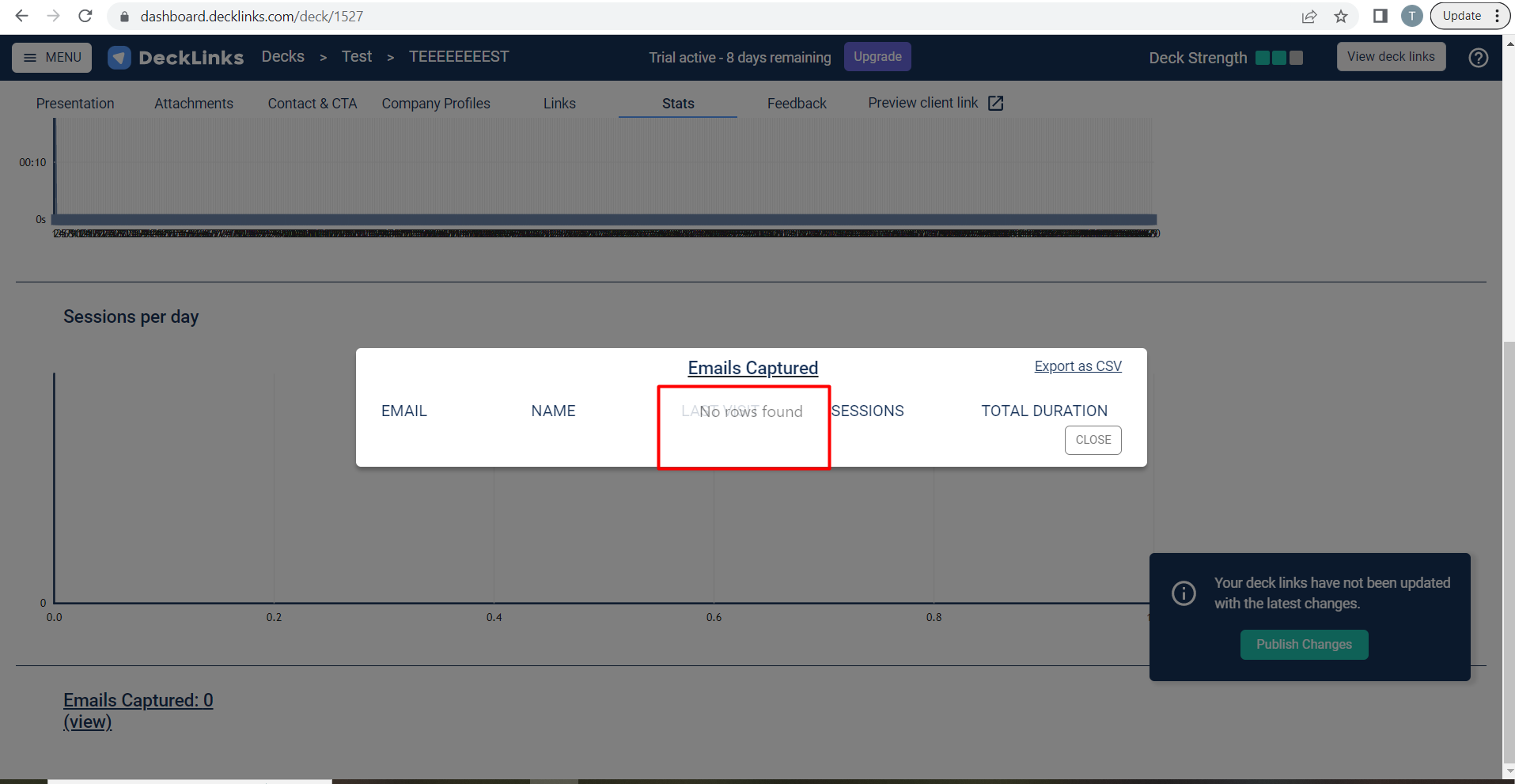
Task: Open the browser side panel icon
Action: (1381, 16)
